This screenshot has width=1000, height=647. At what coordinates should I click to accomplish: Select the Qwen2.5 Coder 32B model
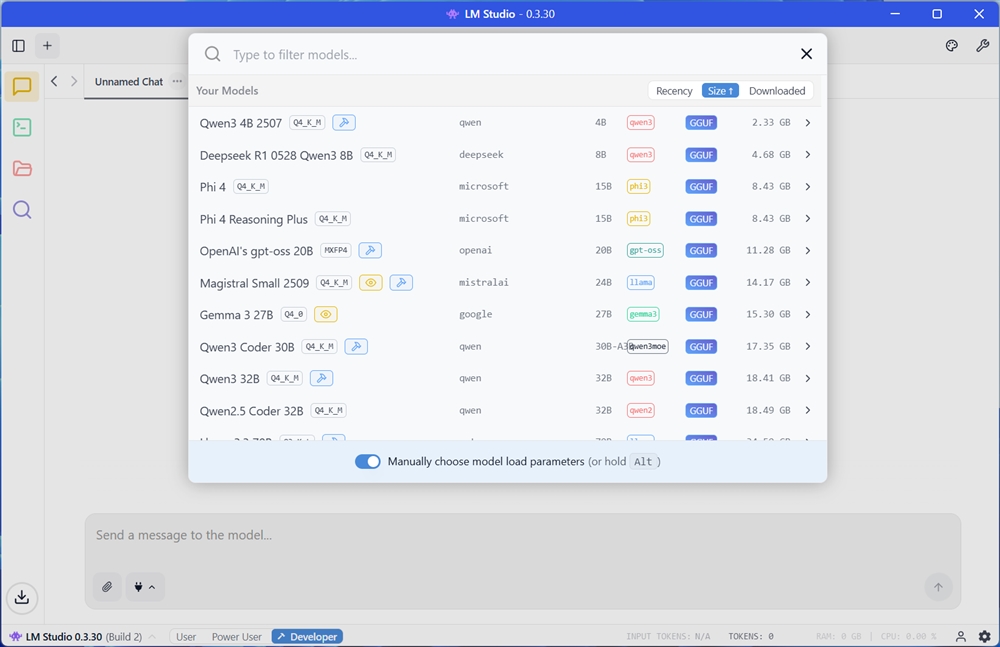251,410
